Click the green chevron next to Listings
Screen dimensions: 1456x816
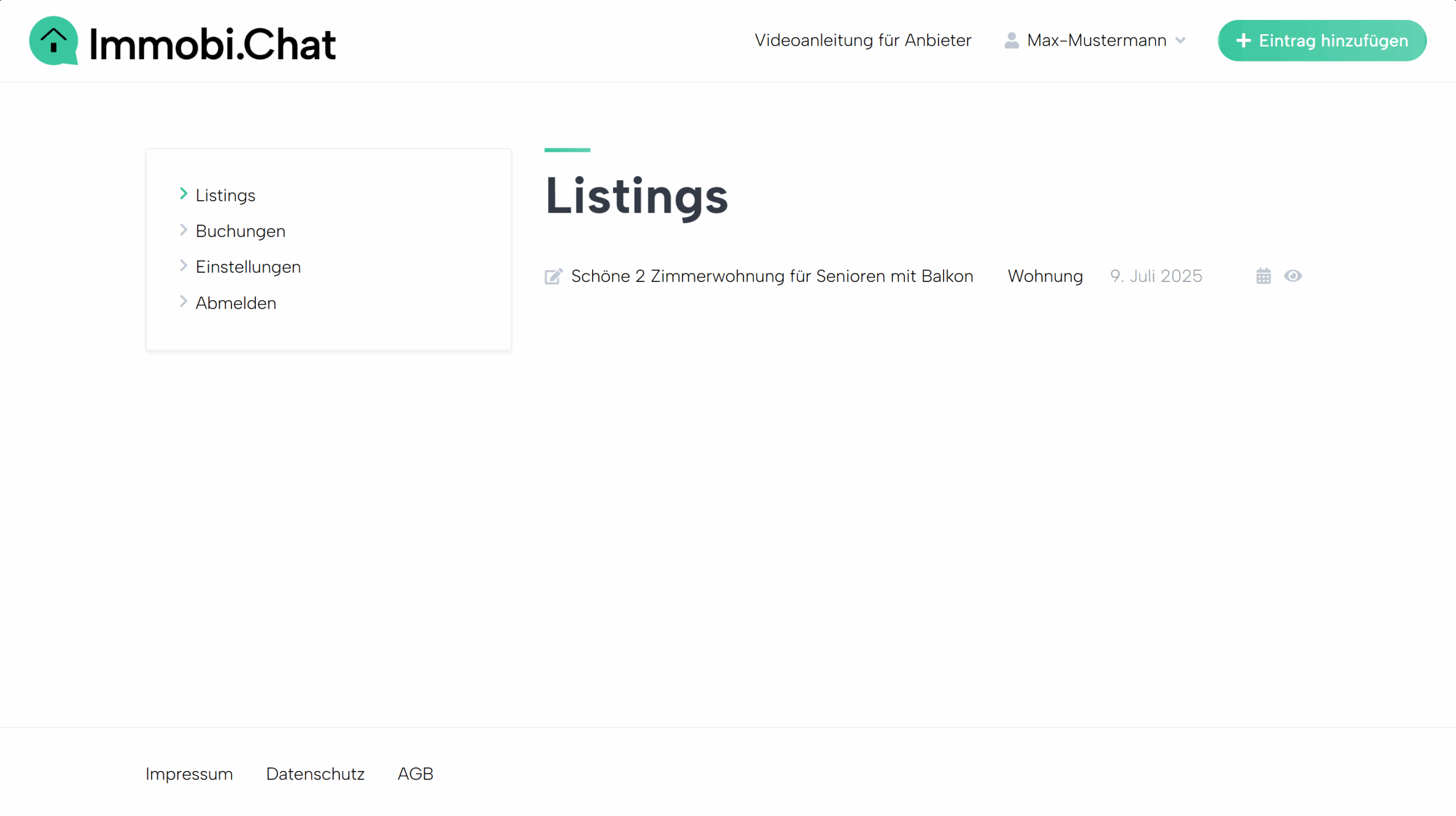coord(183,194)
